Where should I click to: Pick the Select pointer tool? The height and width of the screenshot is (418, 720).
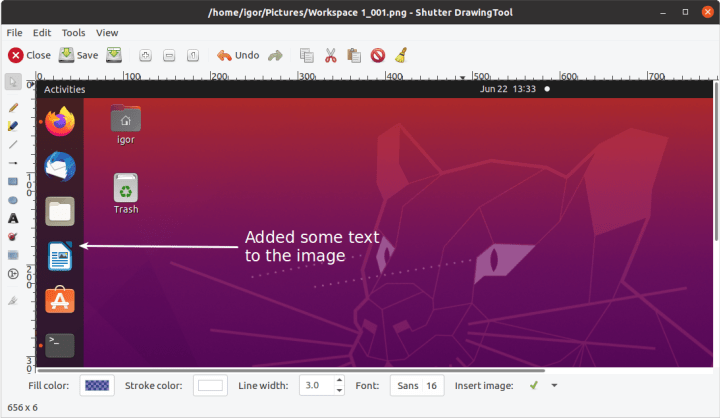click(x=13, y=82)
